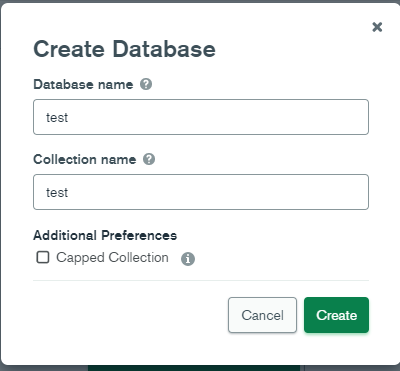Click the Collection name label text
400x371 pixels.
pyautogui.click(x=85, y=159)
